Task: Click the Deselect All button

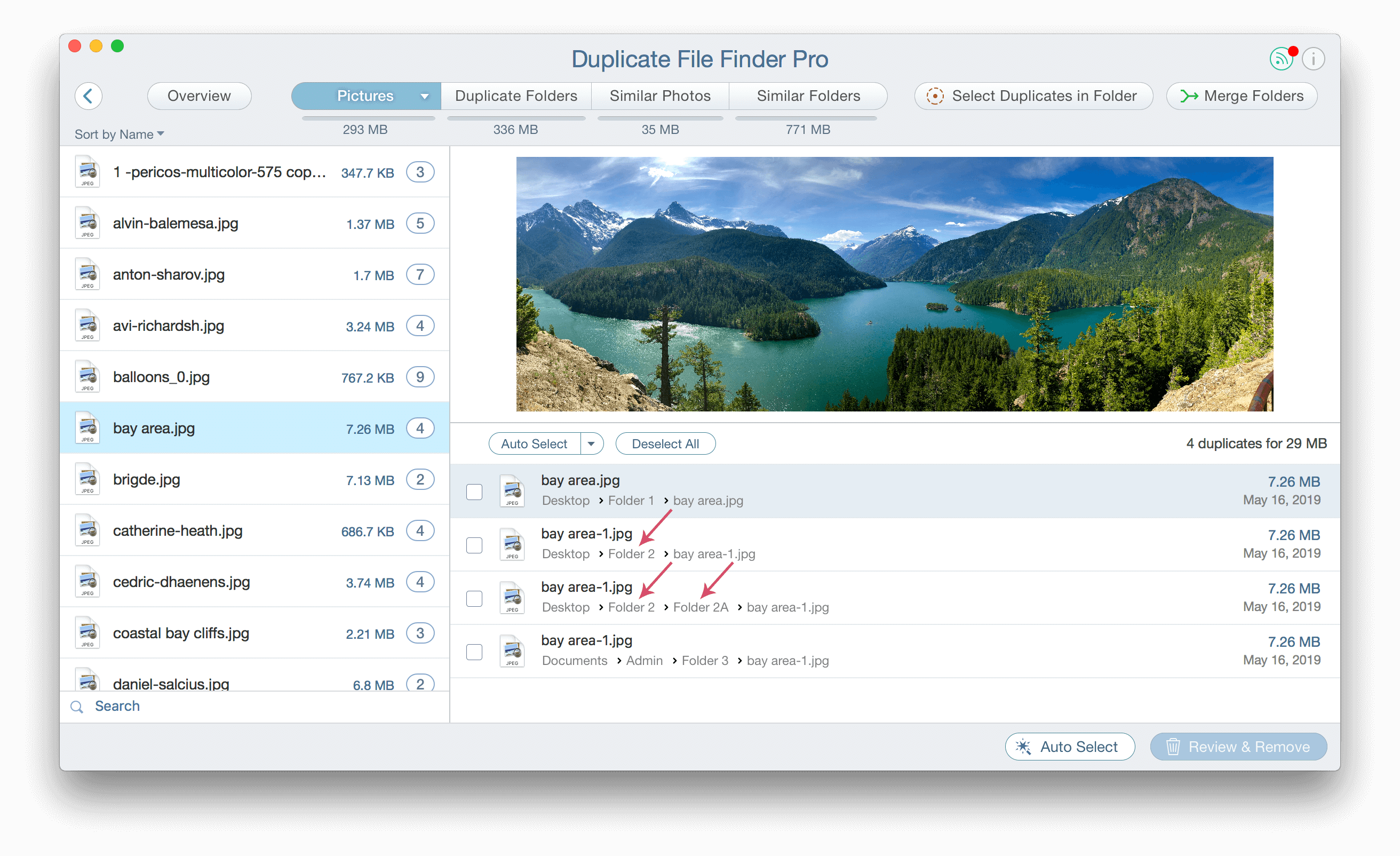Action: [x=664, y=443]
